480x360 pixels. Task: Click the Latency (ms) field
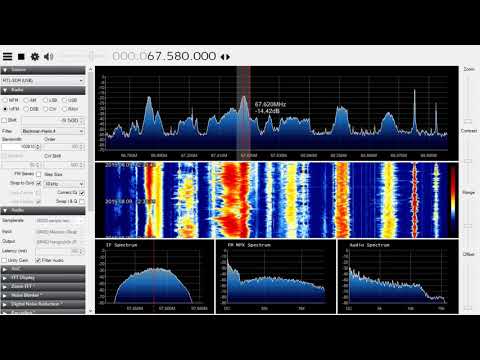tap(60, 251)
